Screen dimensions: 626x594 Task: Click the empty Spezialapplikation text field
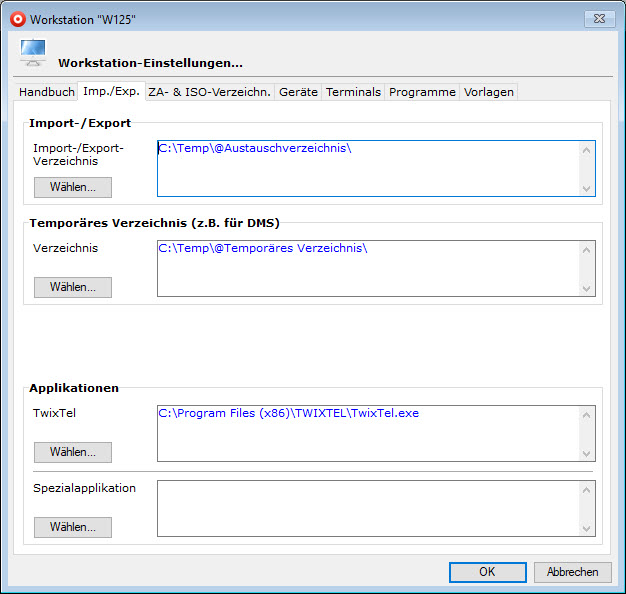coord(367,508)
